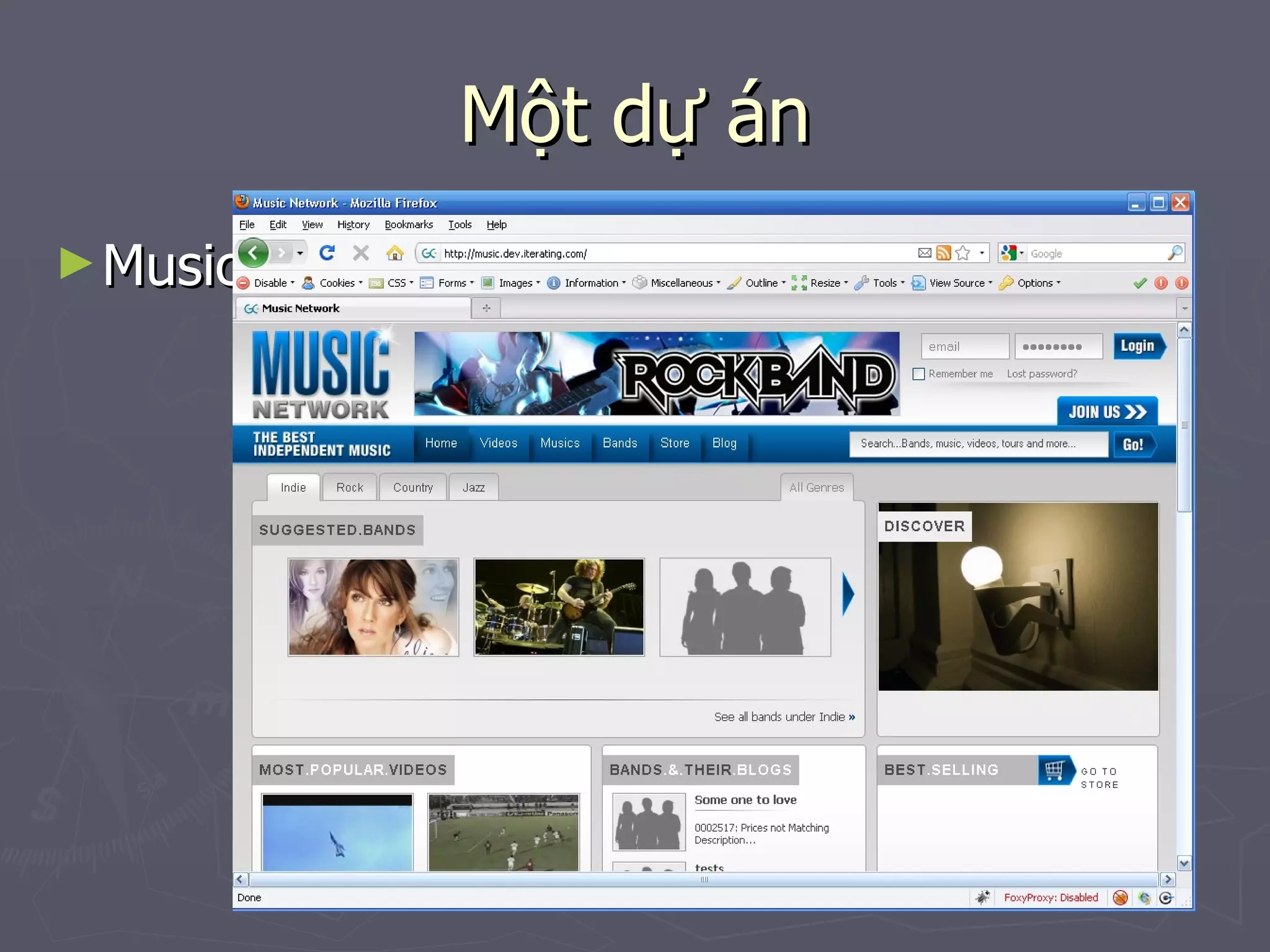The height and width of the screenshot is (952, 1270).
Task: Open the history dropdown arrow beside the forward button
Action: pos(300,253)
